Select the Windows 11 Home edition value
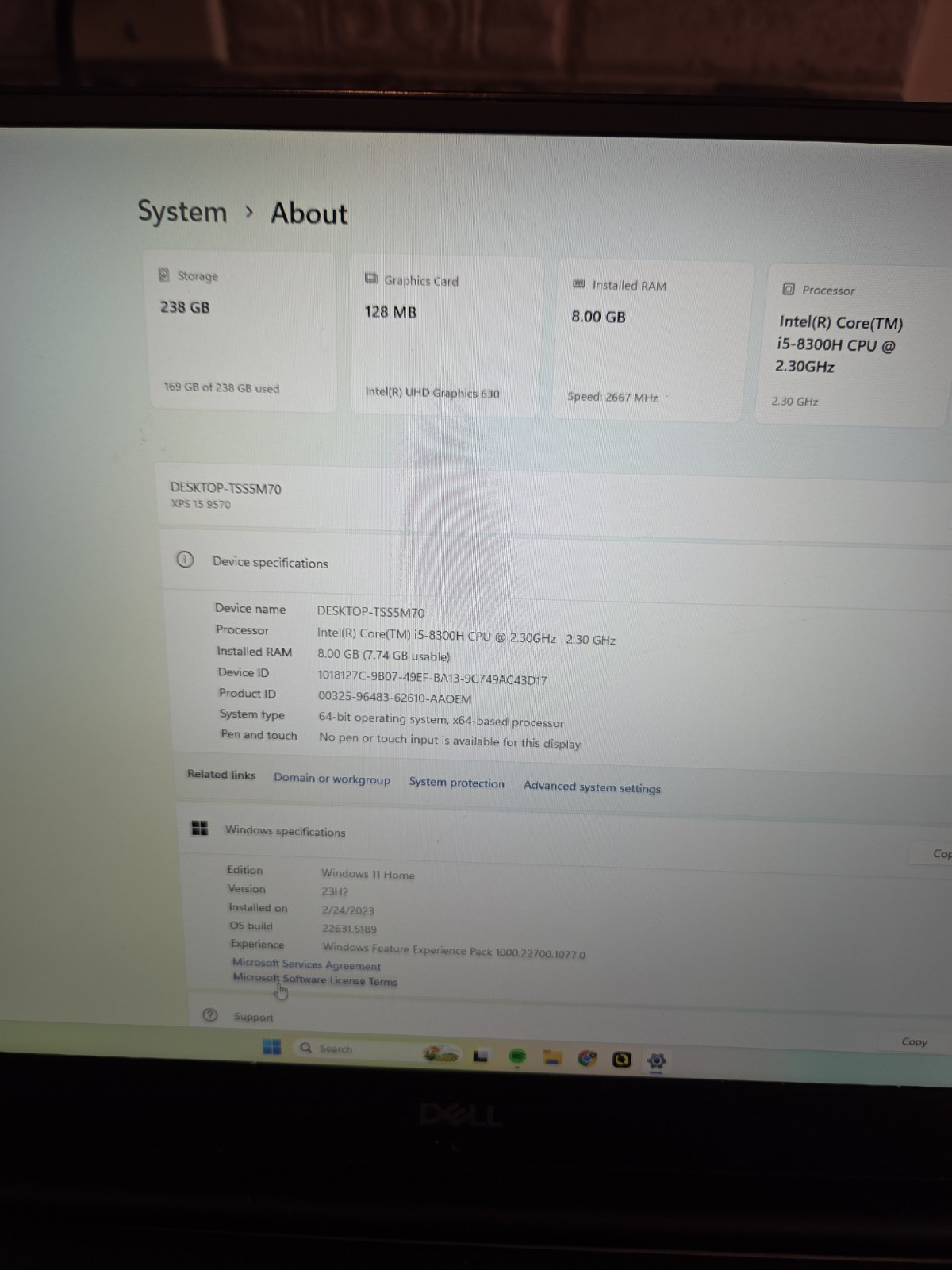 coord(368,874)
